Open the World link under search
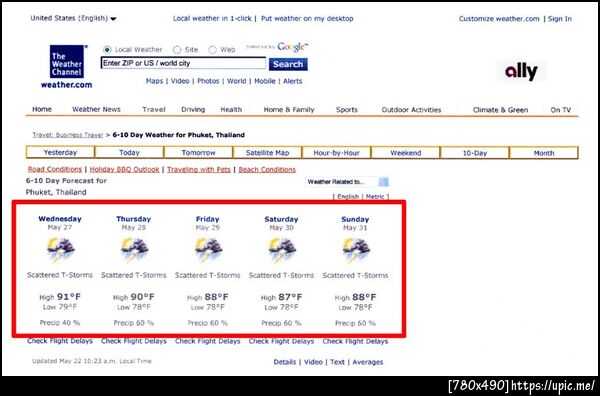Viewport: 600px width, 396px height. click(x=236, y=81)
